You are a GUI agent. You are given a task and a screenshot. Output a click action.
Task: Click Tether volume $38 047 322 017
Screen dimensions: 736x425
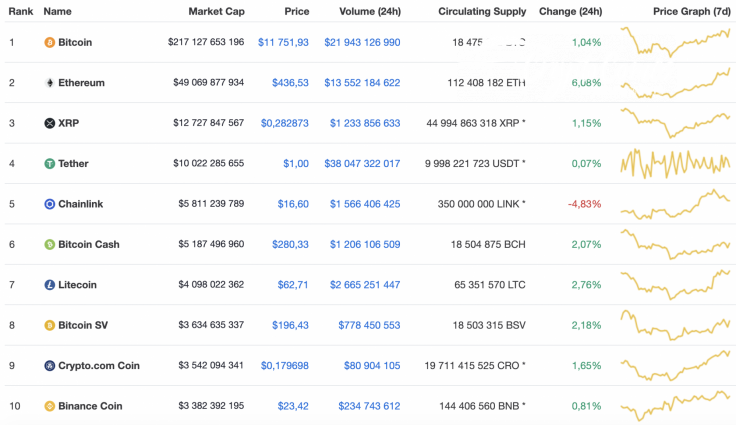coord(362,164)
